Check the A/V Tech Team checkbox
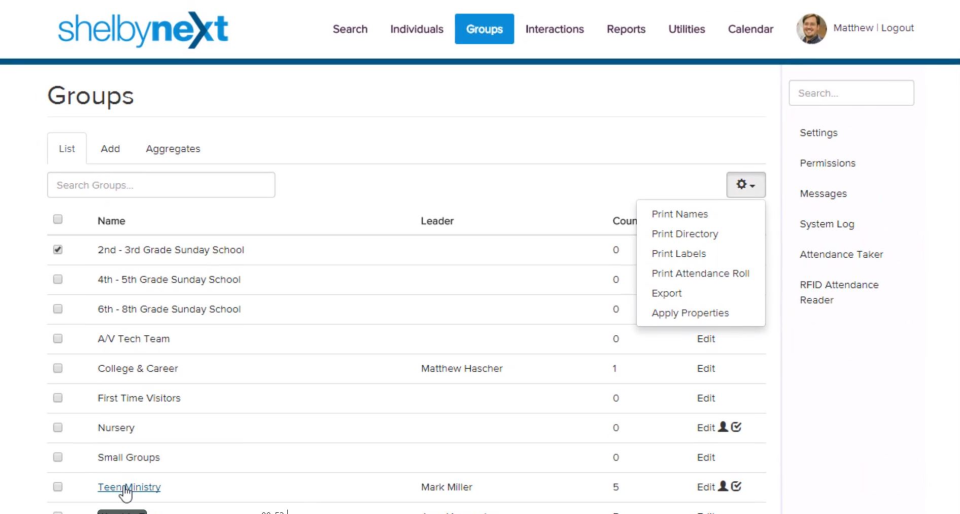960x514 pixels. pyautogui.click(x=58, y=339)
